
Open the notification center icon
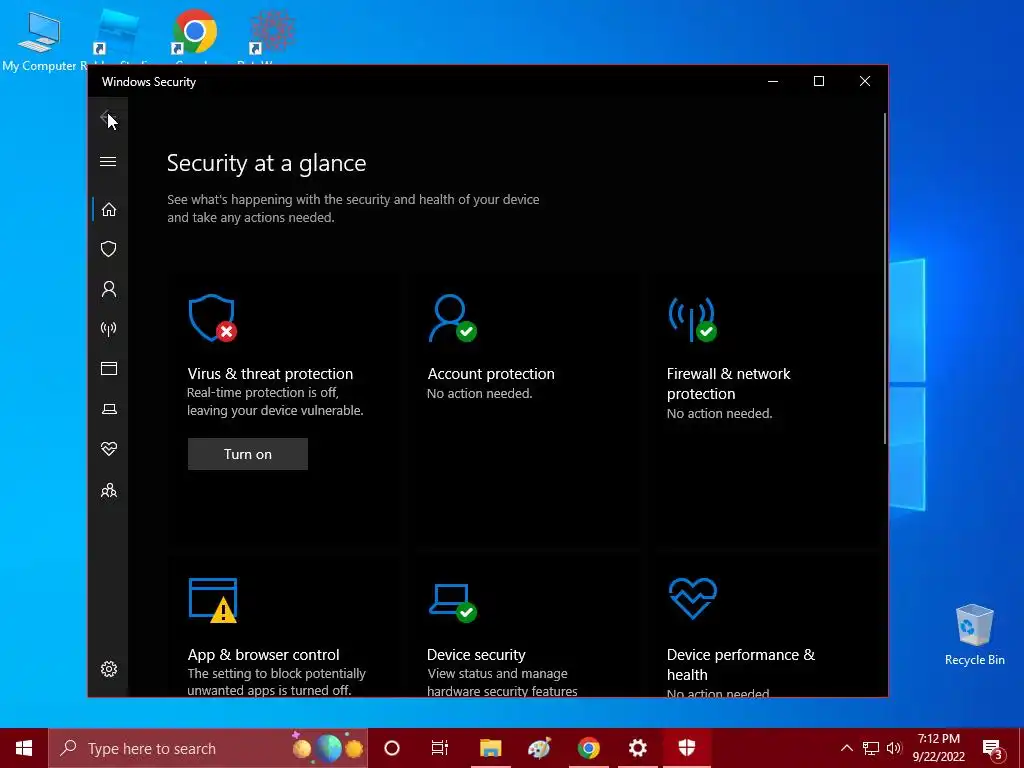pos(992,748)
